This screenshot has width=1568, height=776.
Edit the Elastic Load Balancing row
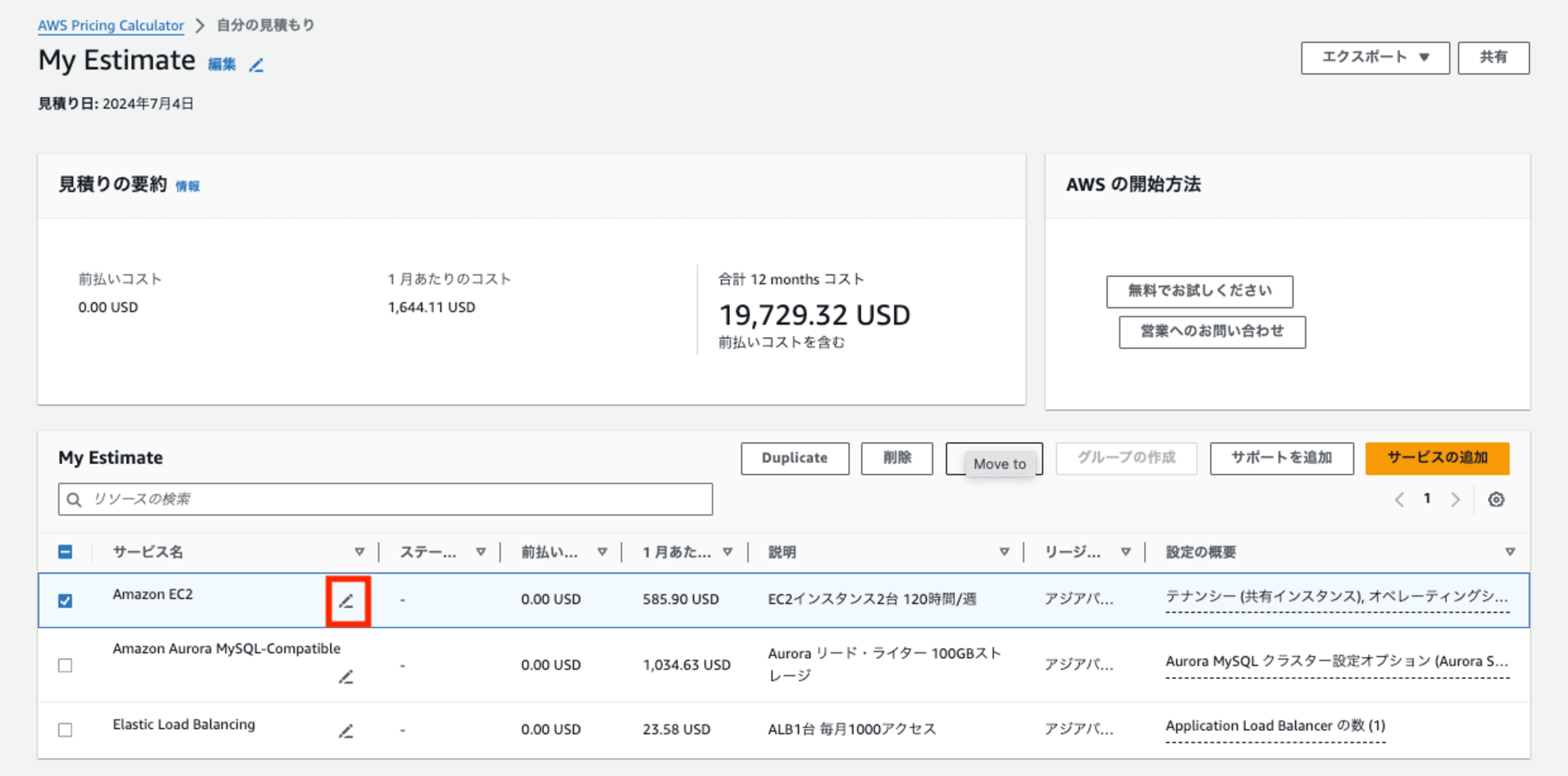click(x=346, y=731)
